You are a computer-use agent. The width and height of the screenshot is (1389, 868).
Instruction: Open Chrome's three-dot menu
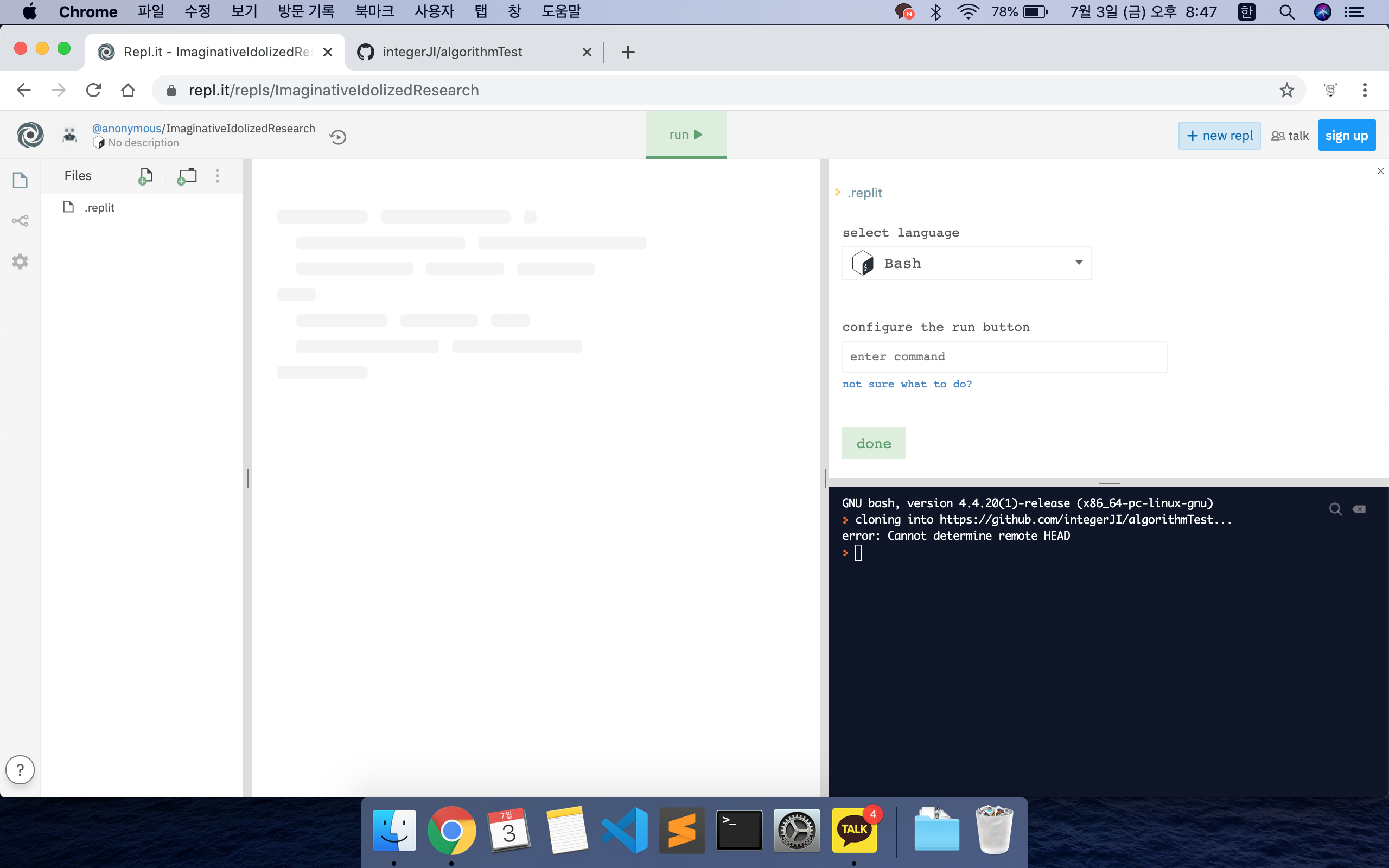coord(1365,90)
